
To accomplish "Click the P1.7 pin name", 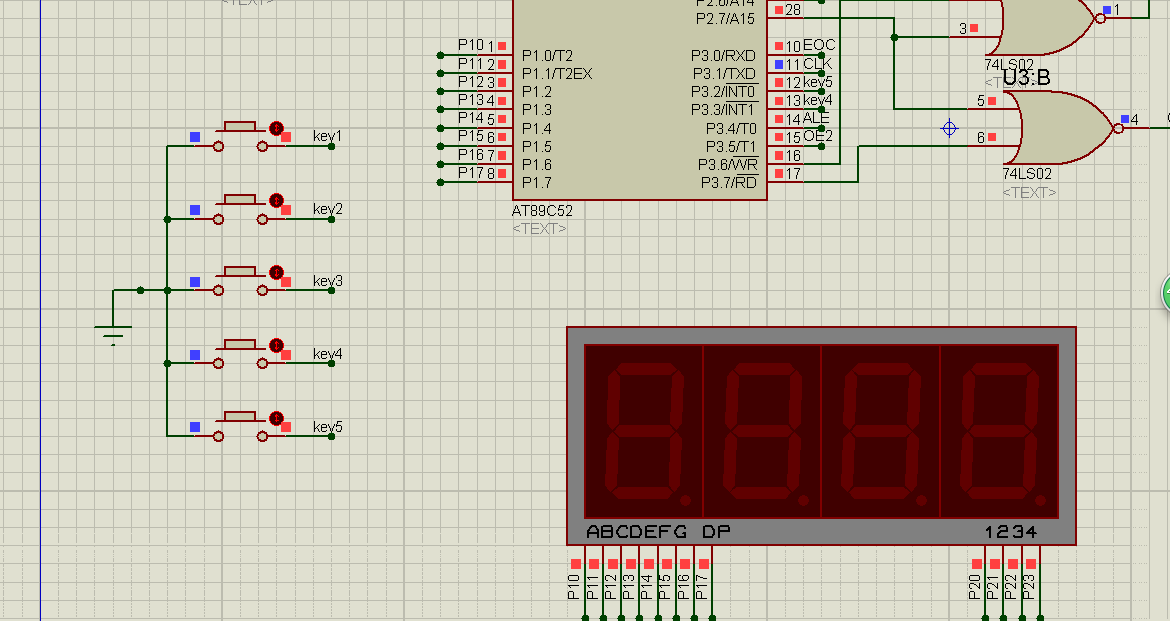I will point(537,183).
